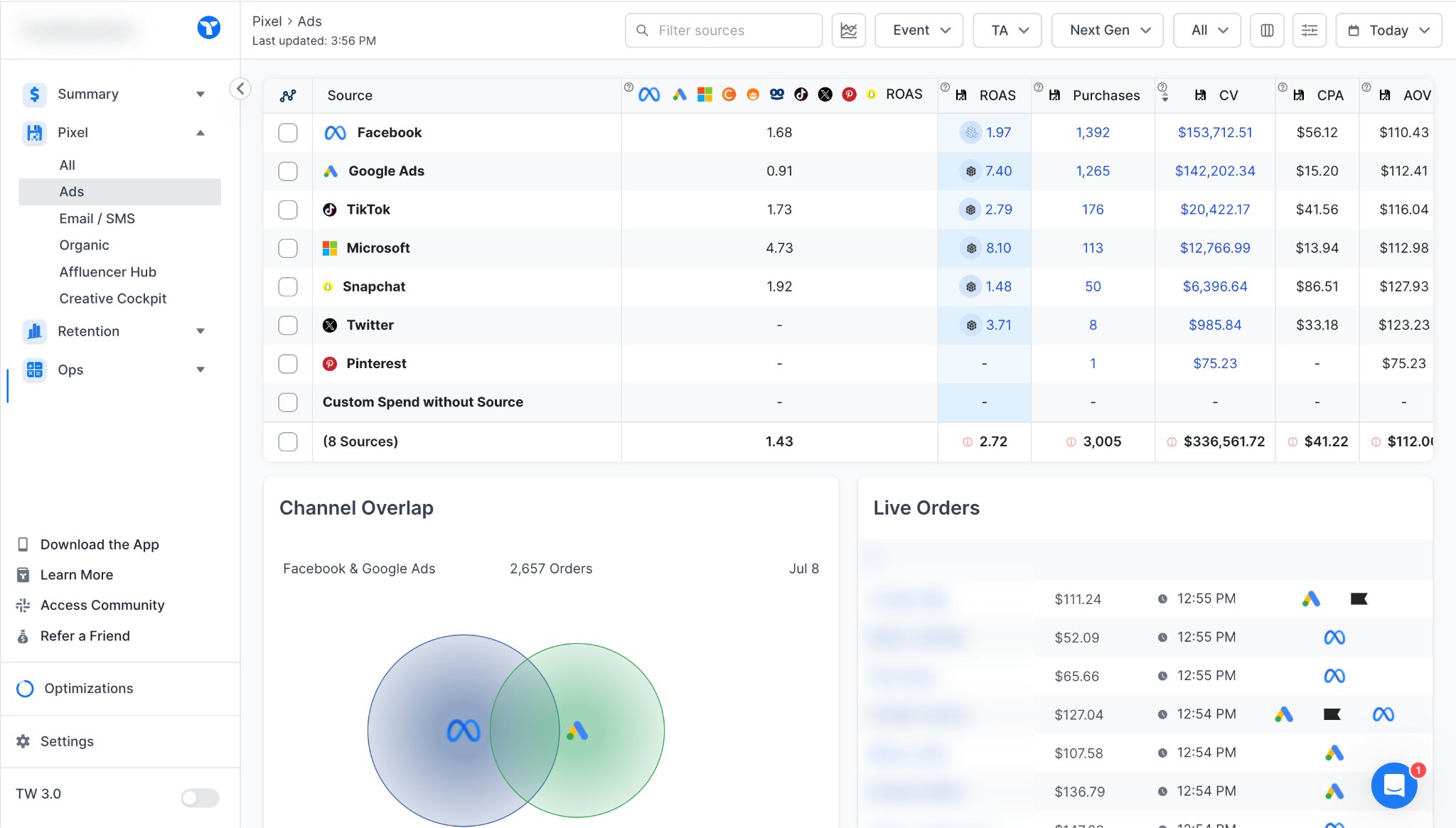1456x828 pixels.
Task: Open Access Community link
Action: 102,605
